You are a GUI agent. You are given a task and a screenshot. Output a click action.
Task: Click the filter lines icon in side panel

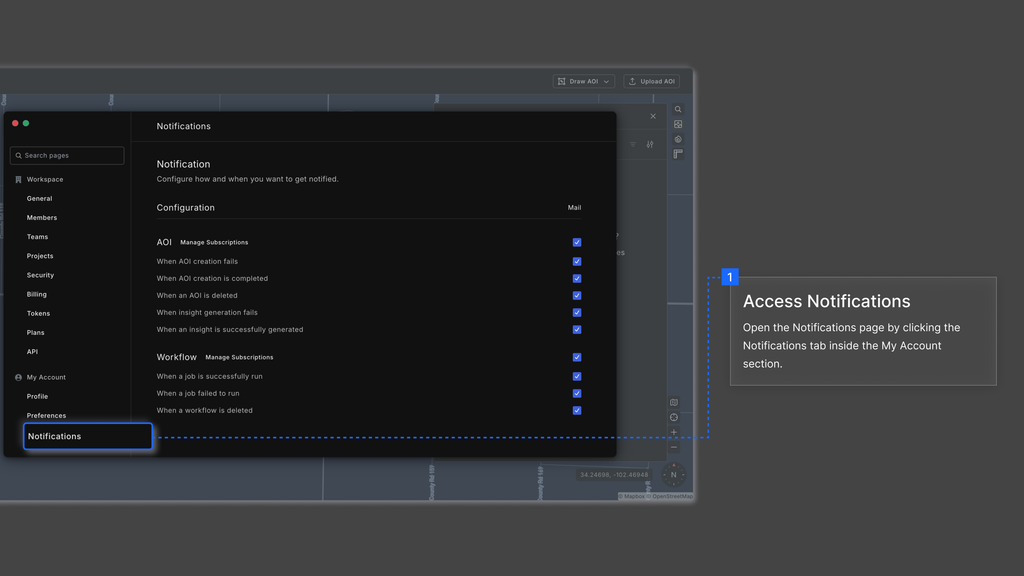[633, 144]
